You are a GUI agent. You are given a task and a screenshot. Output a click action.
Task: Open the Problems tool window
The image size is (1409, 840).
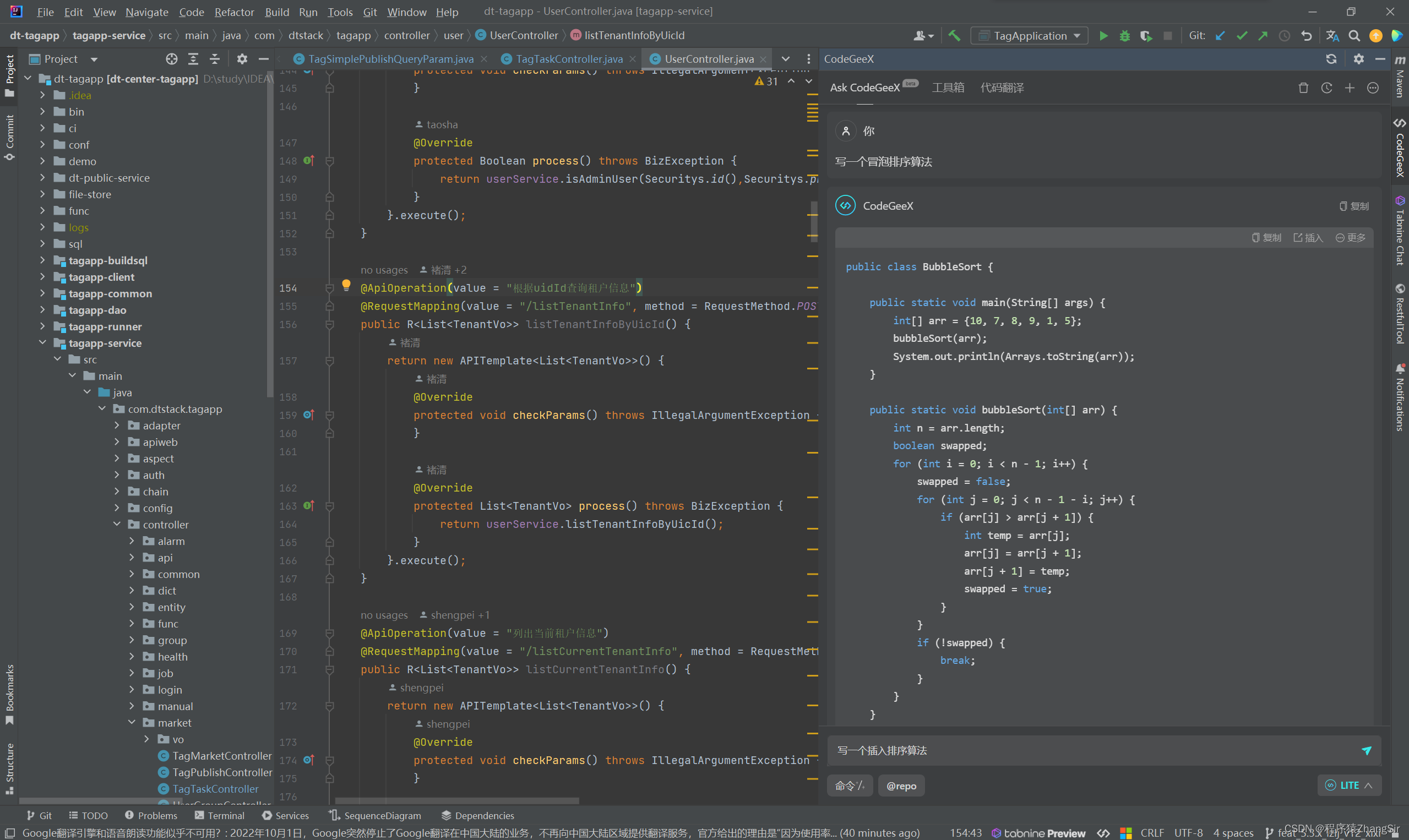150,816
